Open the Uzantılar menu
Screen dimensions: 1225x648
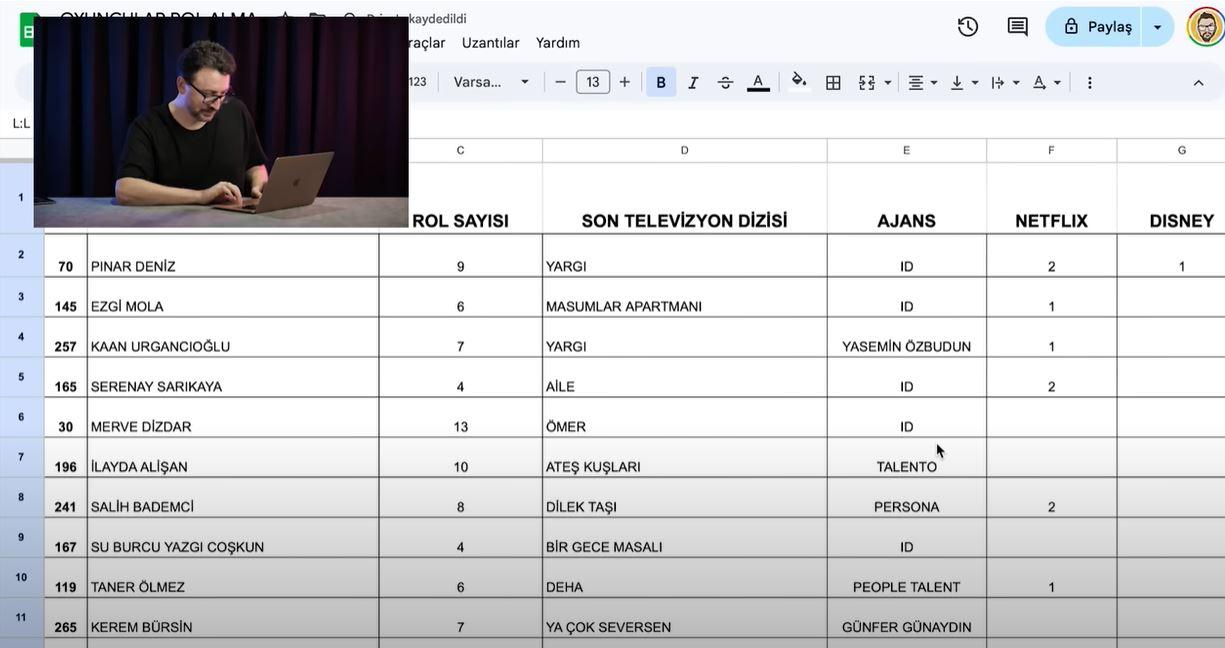490,43
